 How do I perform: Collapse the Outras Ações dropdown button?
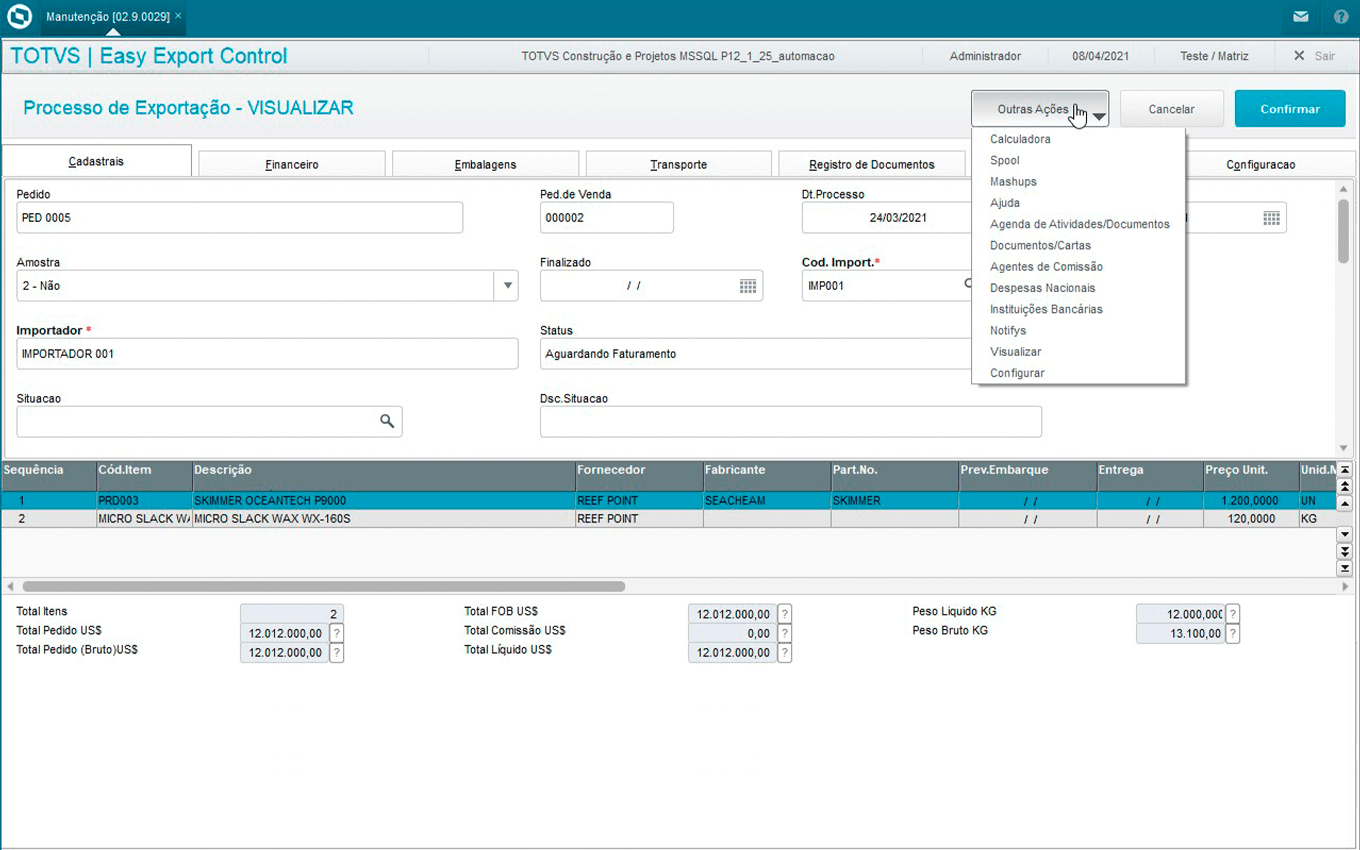1040,109
